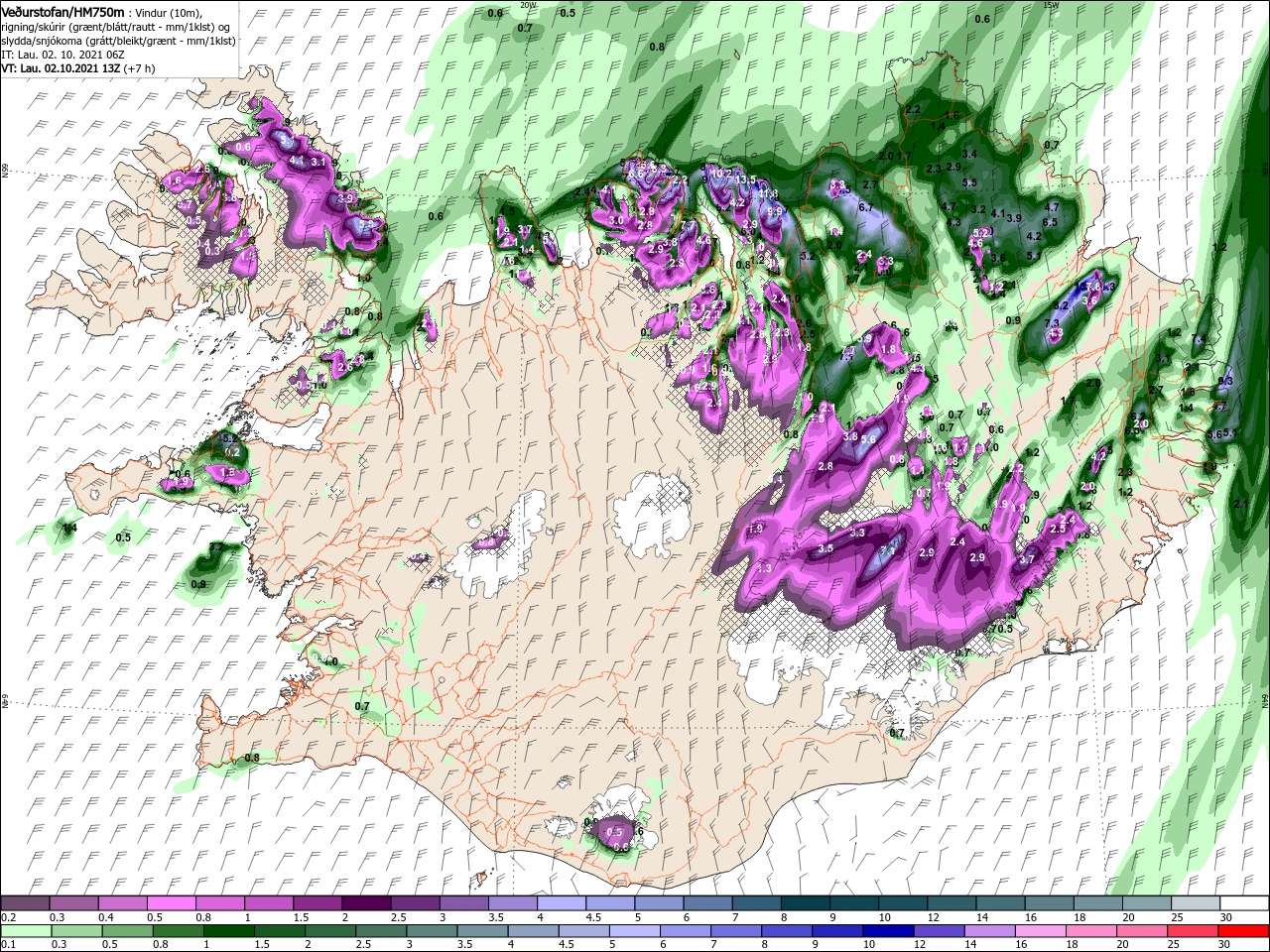
Task: Click the 15W longitude label
Action: click(1051, 5)
